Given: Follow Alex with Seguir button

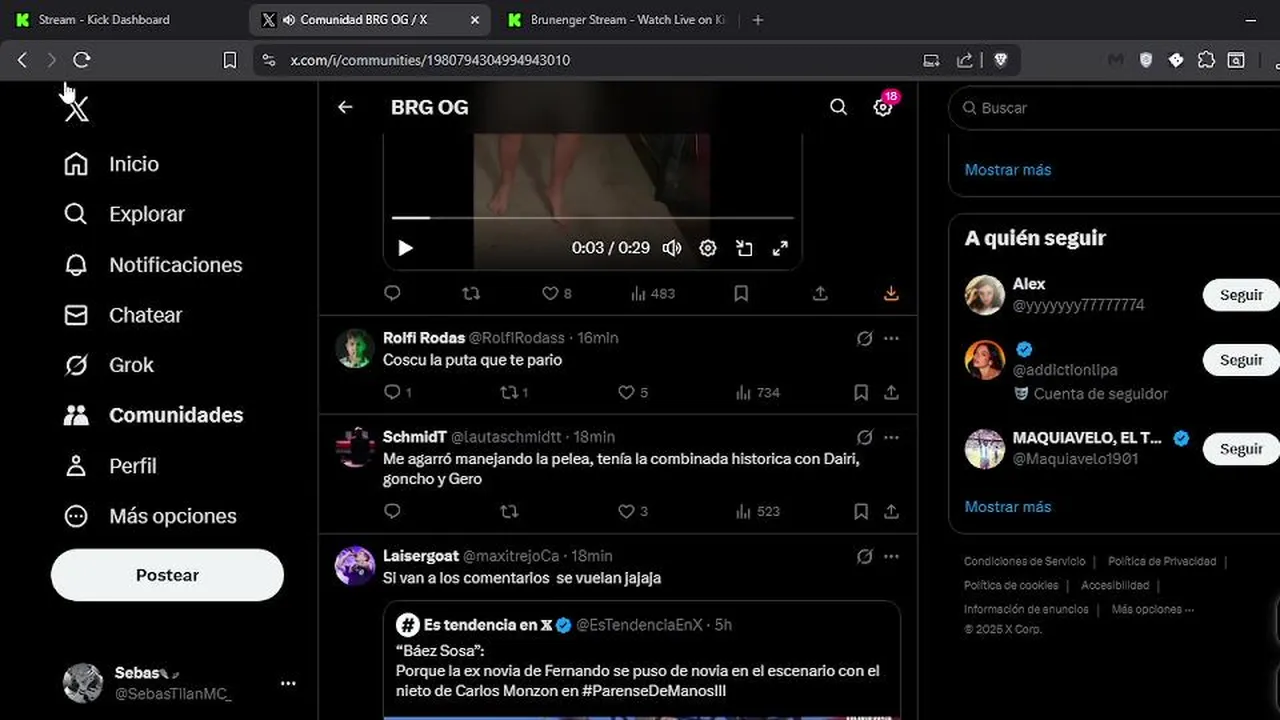Looking at the screenshot, I should [x=1241, y=295].
